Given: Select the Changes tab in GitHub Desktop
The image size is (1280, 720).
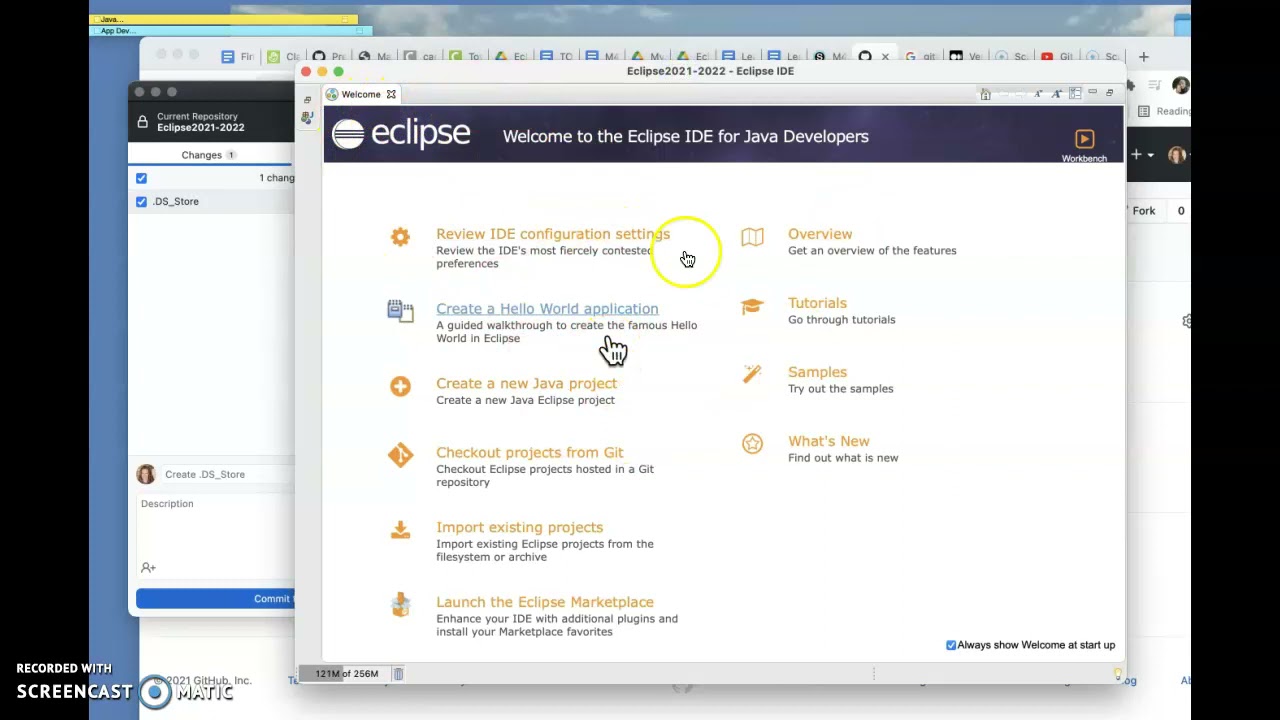Looking at the screenshot, I should click(208, 155).
